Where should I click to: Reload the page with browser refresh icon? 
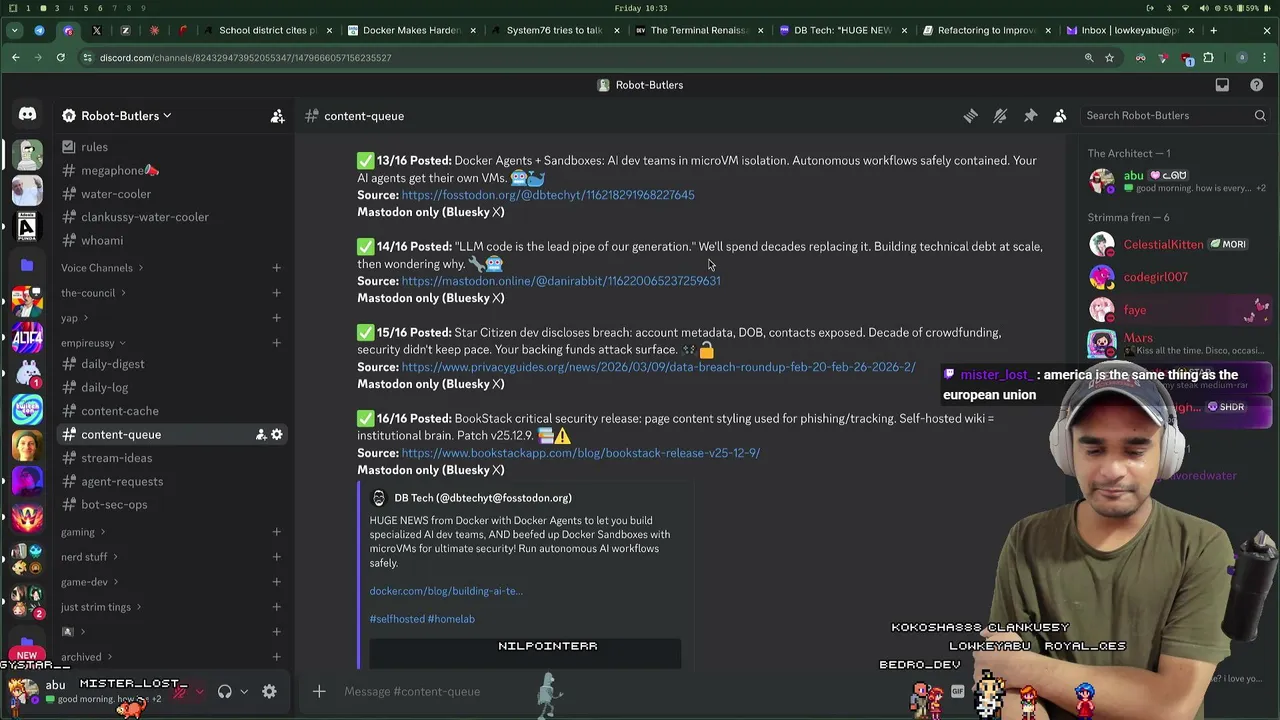(x=60, y=58)
